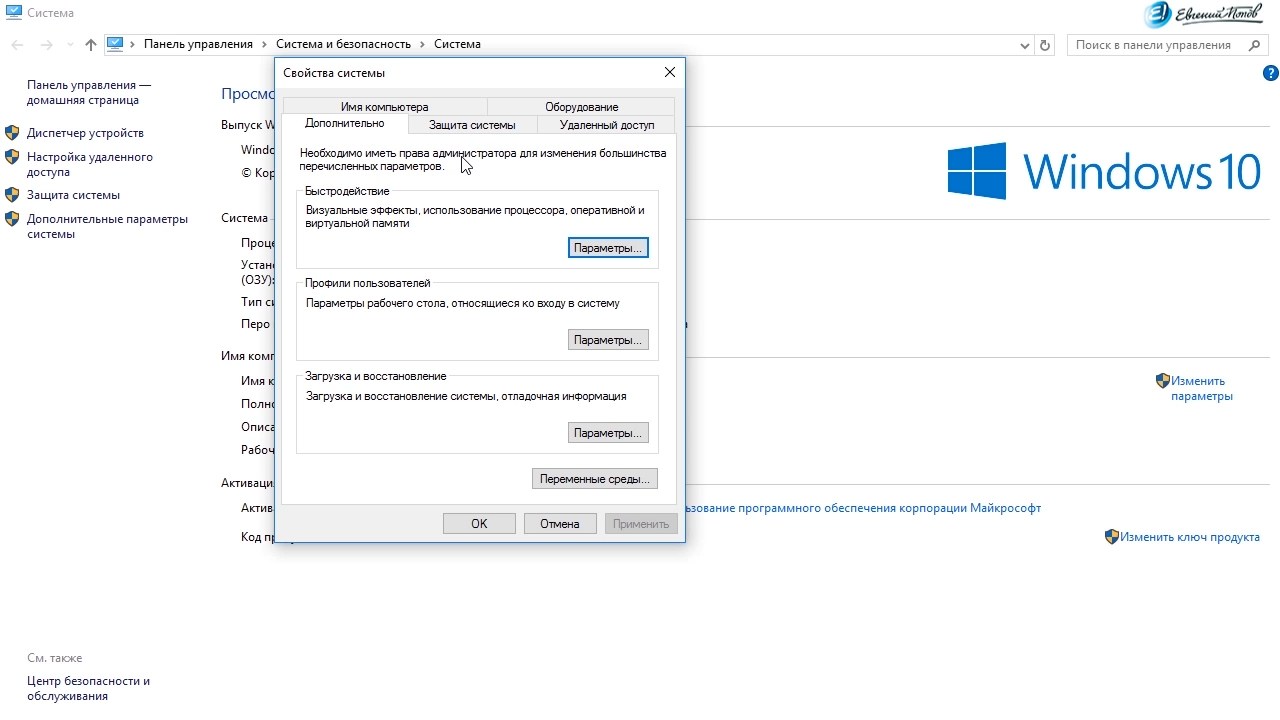Go up one level arrow
The width and height of the screenshot is (1280, 720).
91,45
